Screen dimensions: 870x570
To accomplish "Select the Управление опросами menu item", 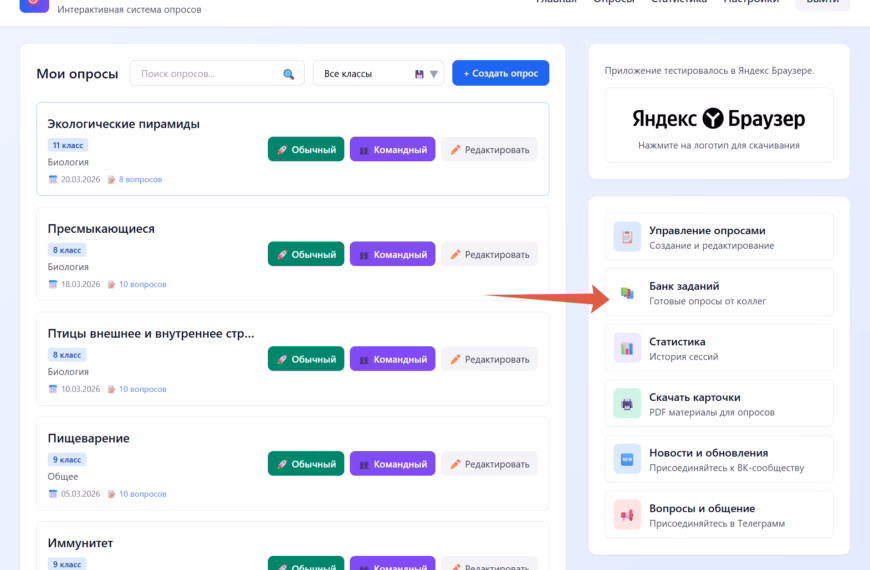I will click(719, 237).
